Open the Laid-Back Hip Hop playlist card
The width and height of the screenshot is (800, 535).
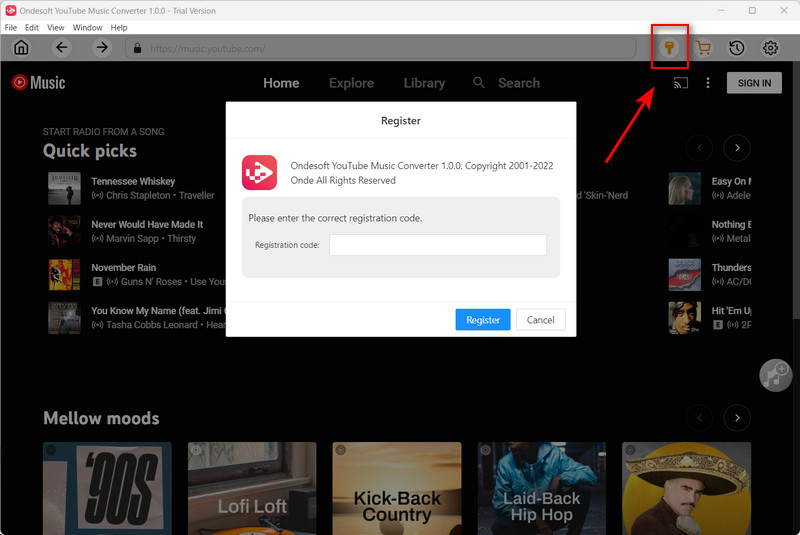542,488
